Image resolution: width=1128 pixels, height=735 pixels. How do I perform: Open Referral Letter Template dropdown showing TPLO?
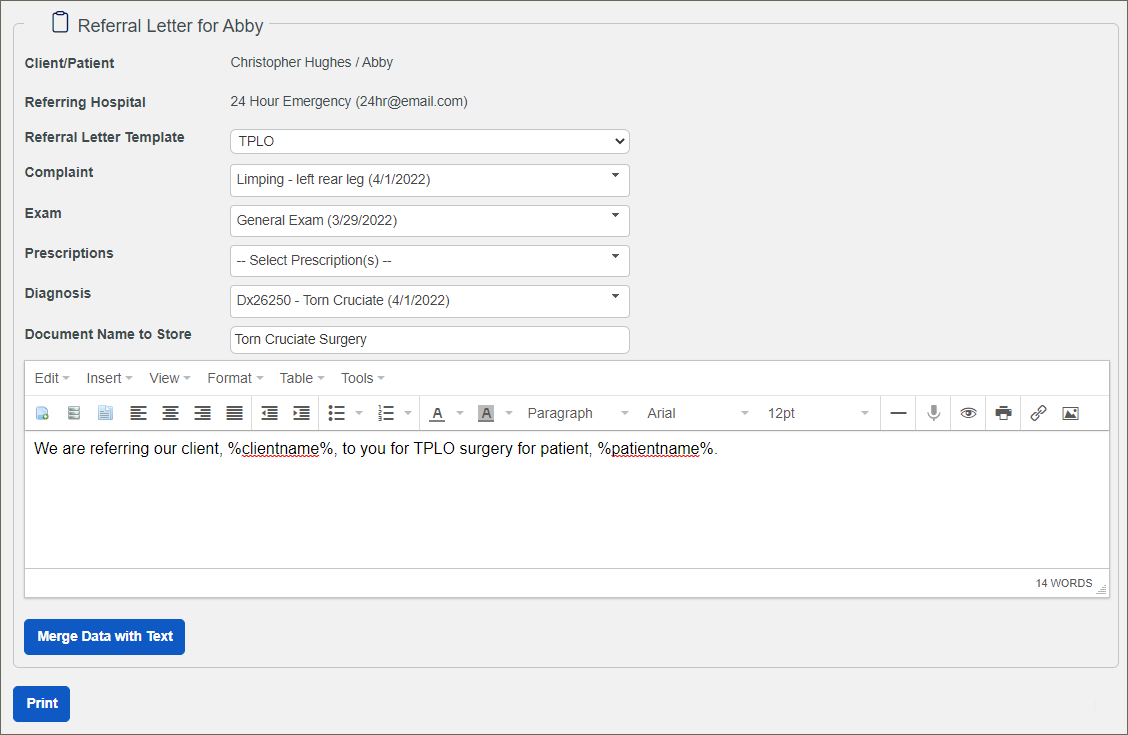click(429, 142)
